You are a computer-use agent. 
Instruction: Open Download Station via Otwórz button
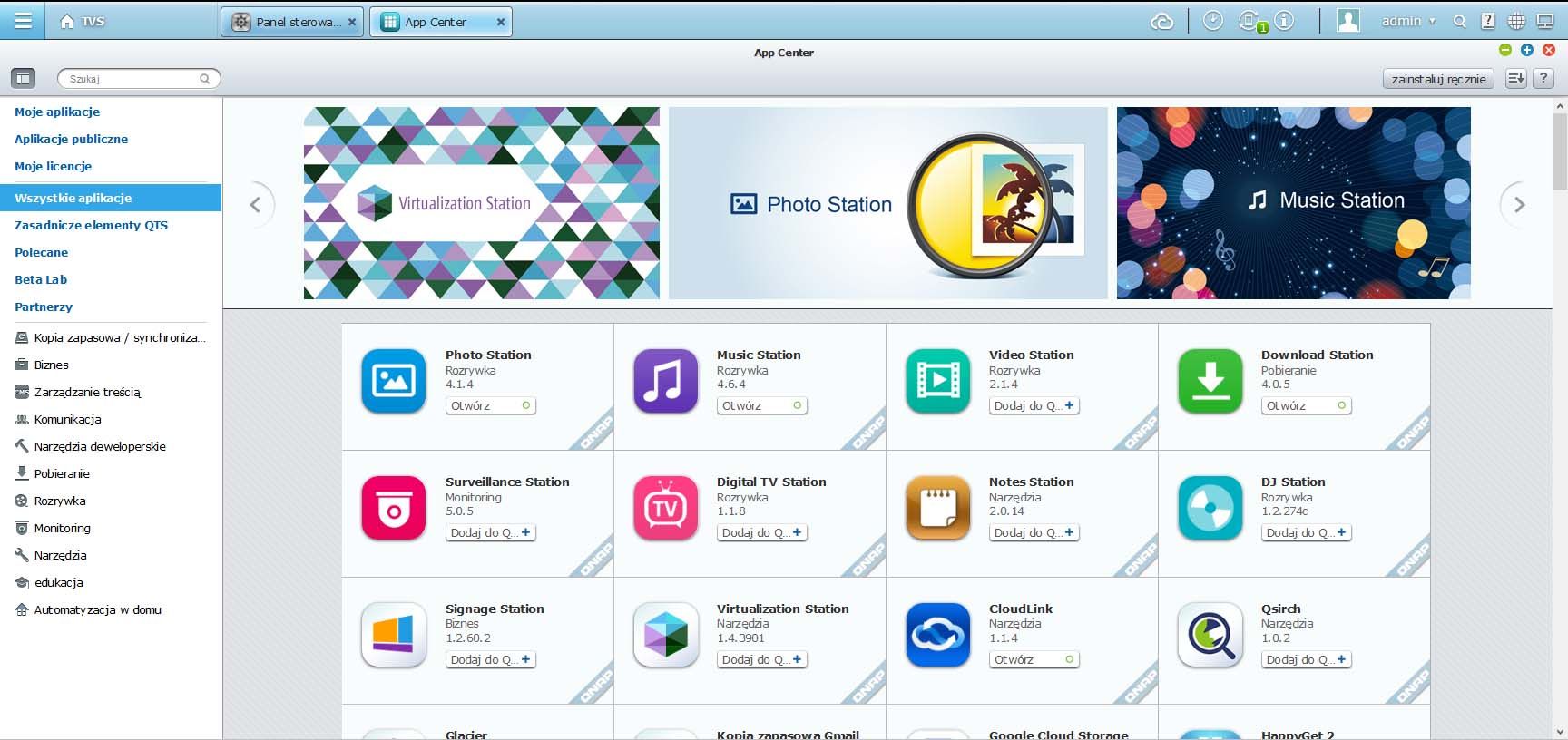(x=1306, y=405)
